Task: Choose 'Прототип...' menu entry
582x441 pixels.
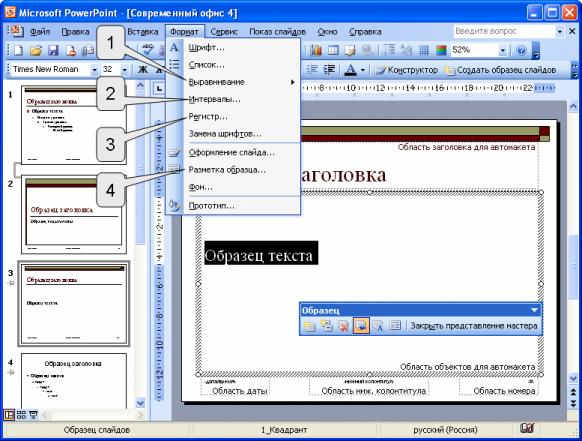Action: pyautogui.click(x=233, y=206)
